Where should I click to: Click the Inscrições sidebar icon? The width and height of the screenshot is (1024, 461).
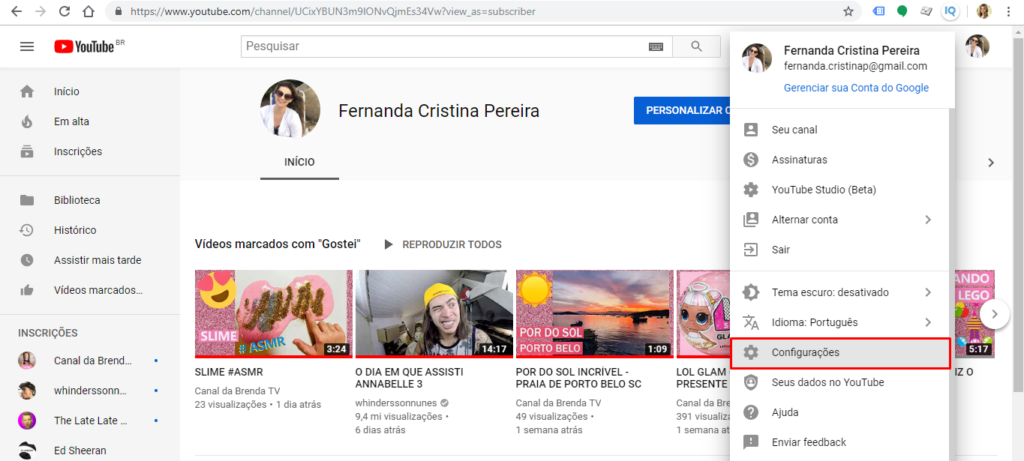[27, 151]
